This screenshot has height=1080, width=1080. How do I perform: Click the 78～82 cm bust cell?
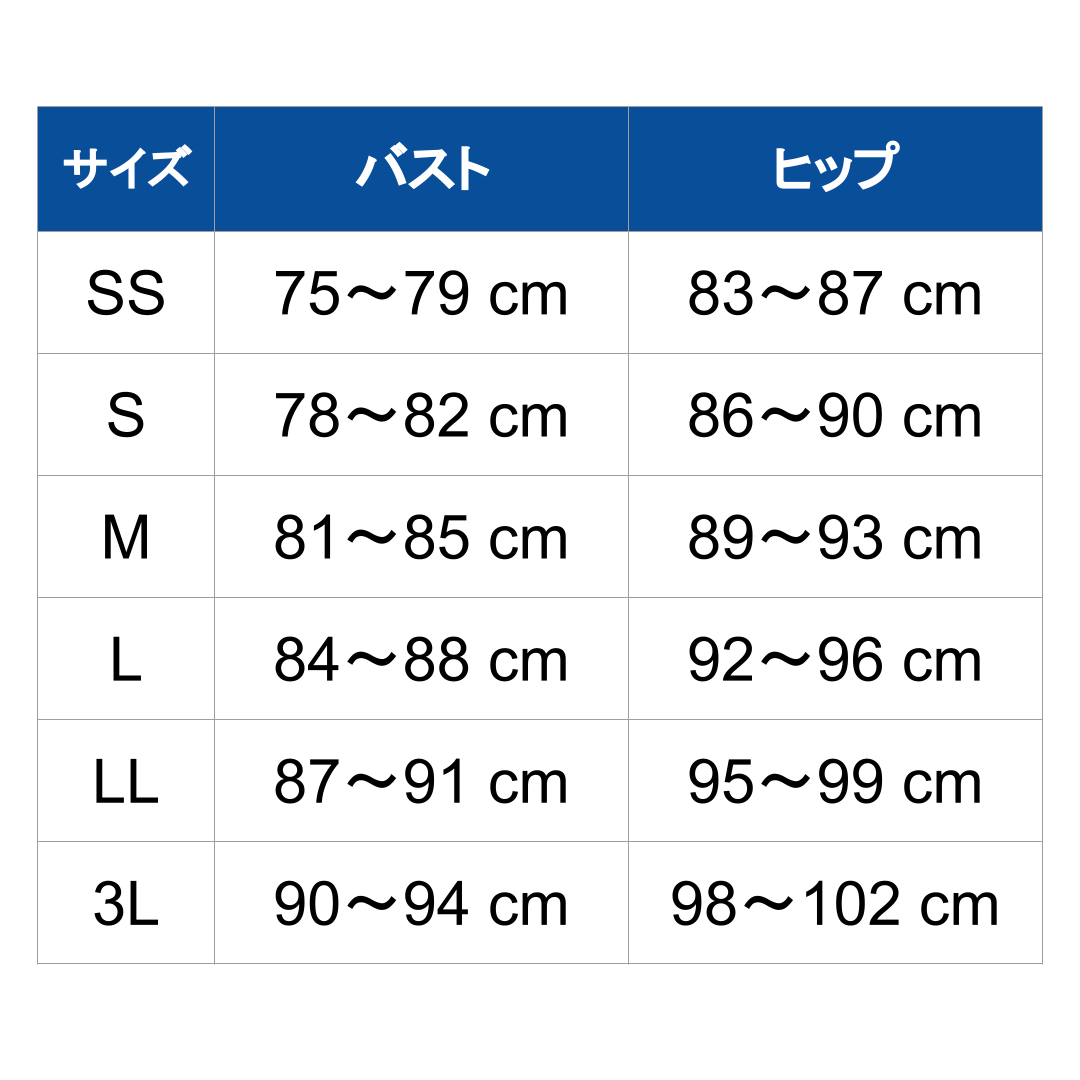[x=421, y=416]
